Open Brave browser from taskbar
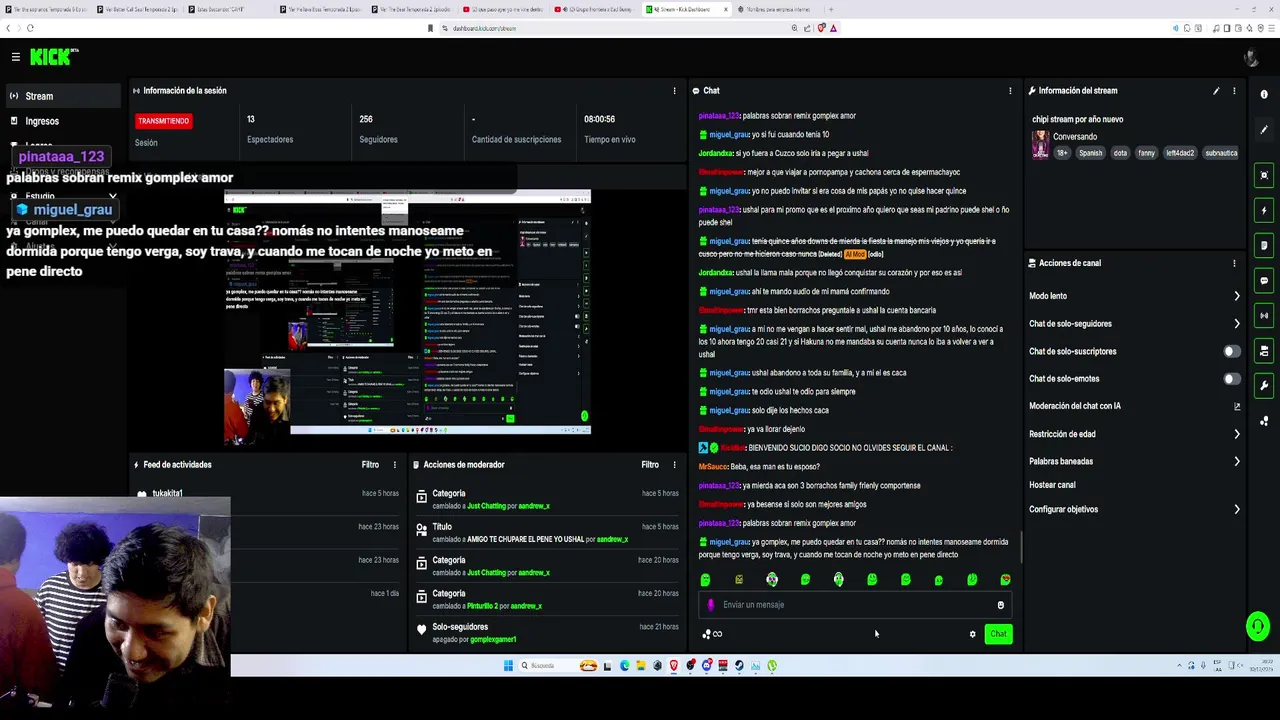 [x=674, y=666]
